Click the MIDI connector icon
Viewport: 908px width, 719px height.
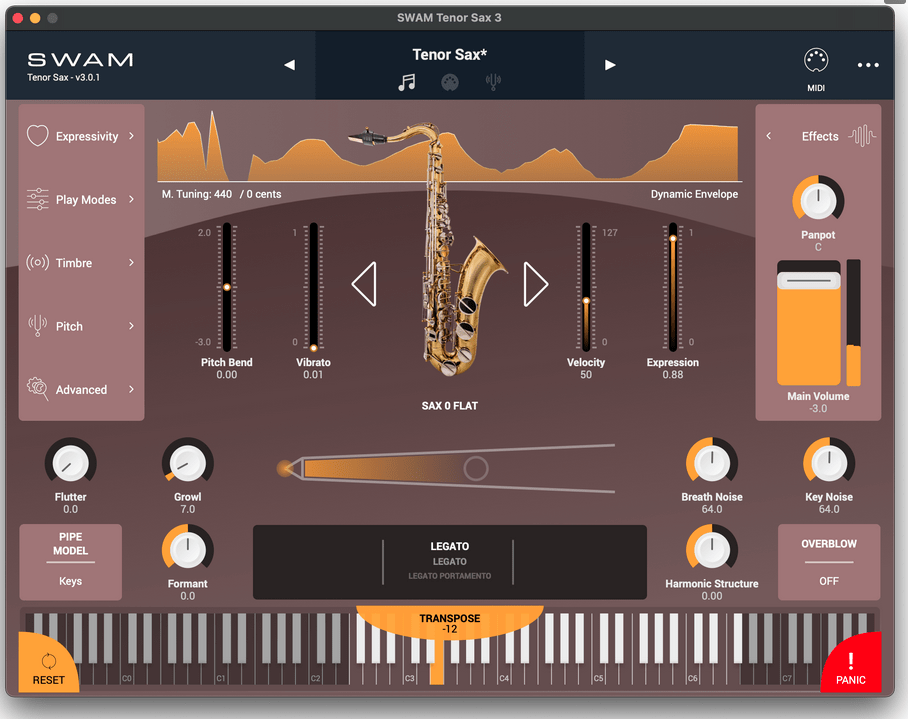(816, 62)
